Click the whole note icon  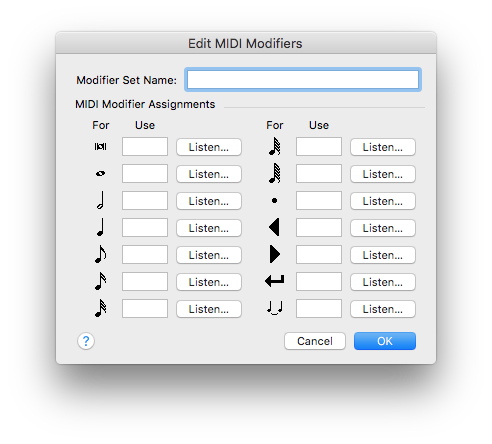click(x=100, y=173)
